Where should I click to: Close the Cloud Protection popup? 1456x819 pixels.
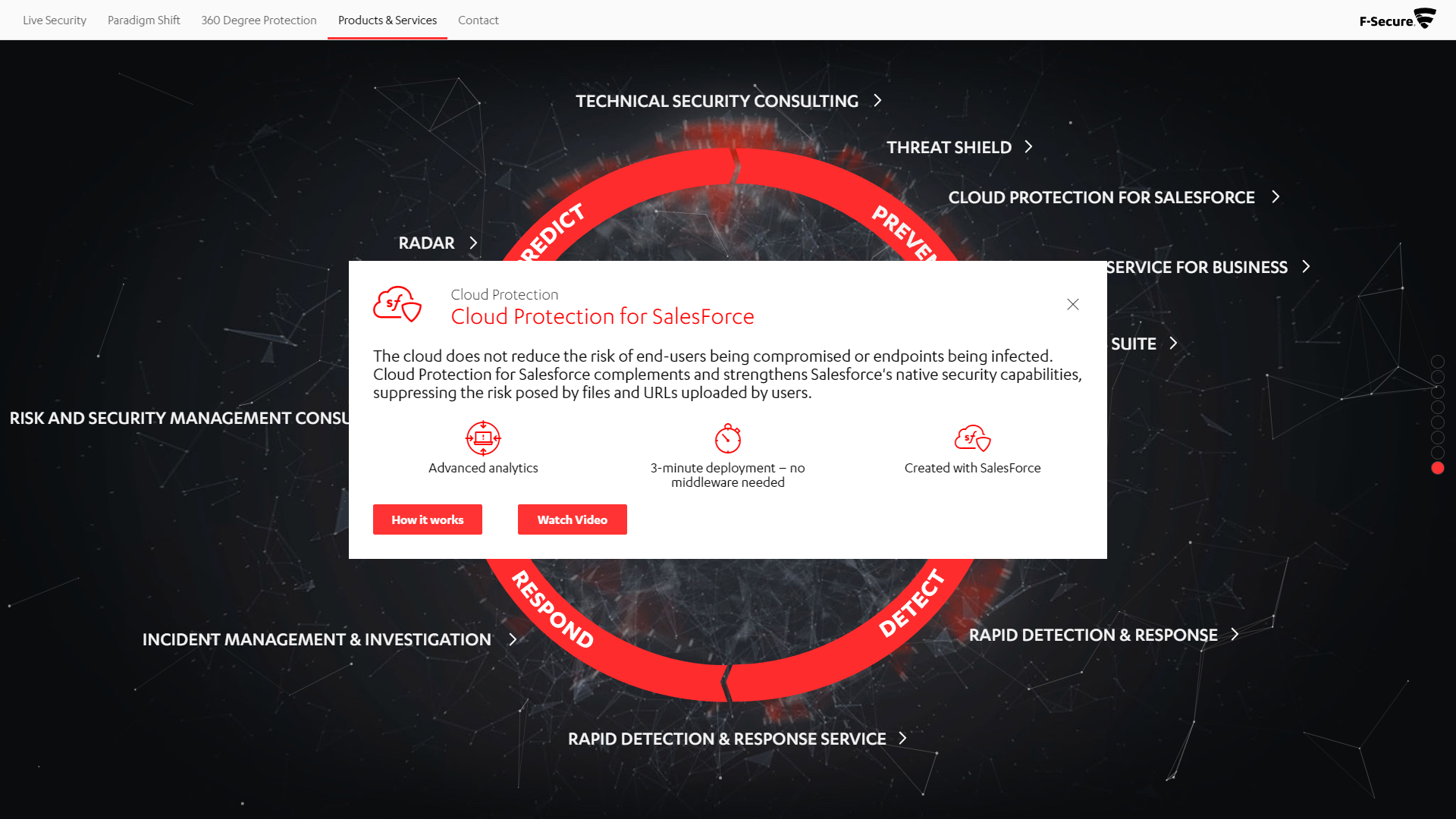1072,304
